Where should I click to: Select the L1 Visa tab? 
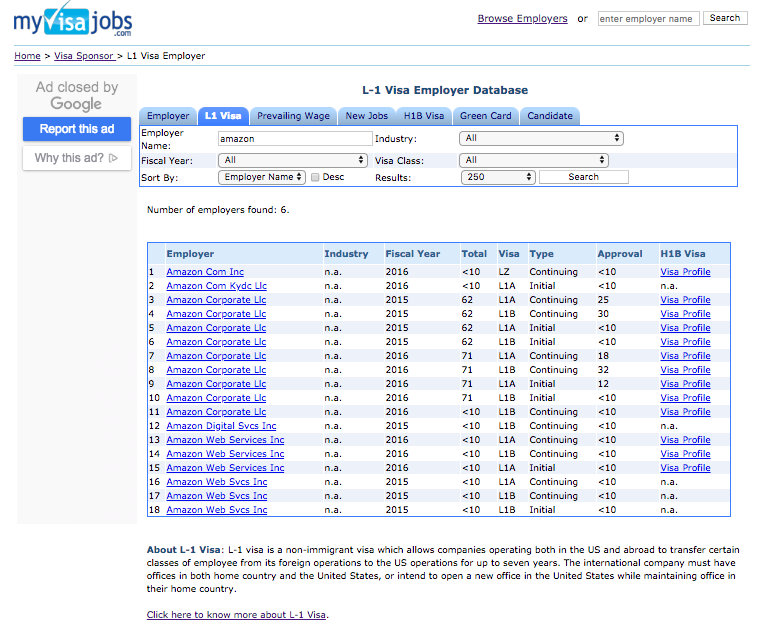click(x=223, y=116)
